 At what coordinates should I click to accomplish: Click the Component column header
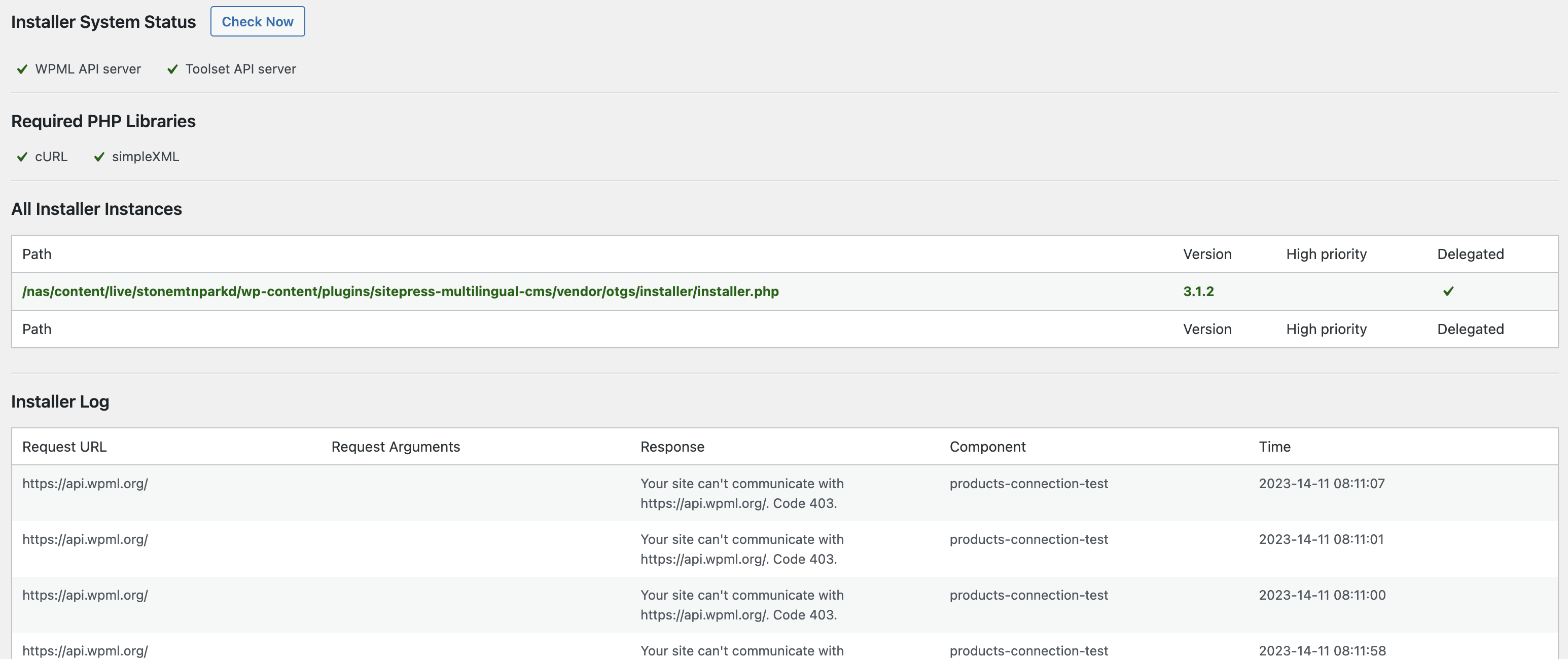click(988, 447)
